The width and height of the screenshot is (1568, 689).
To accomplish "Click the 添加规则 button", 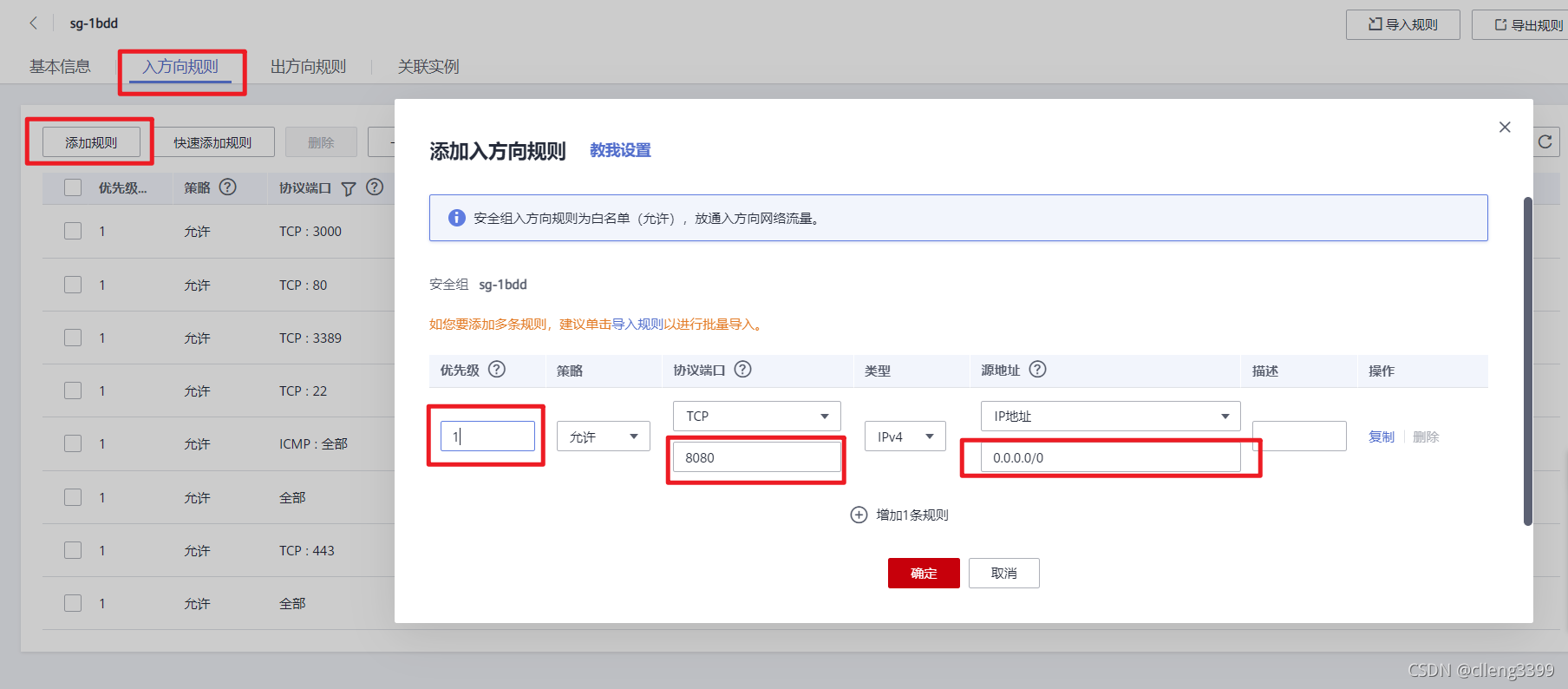I will (91, 142).
